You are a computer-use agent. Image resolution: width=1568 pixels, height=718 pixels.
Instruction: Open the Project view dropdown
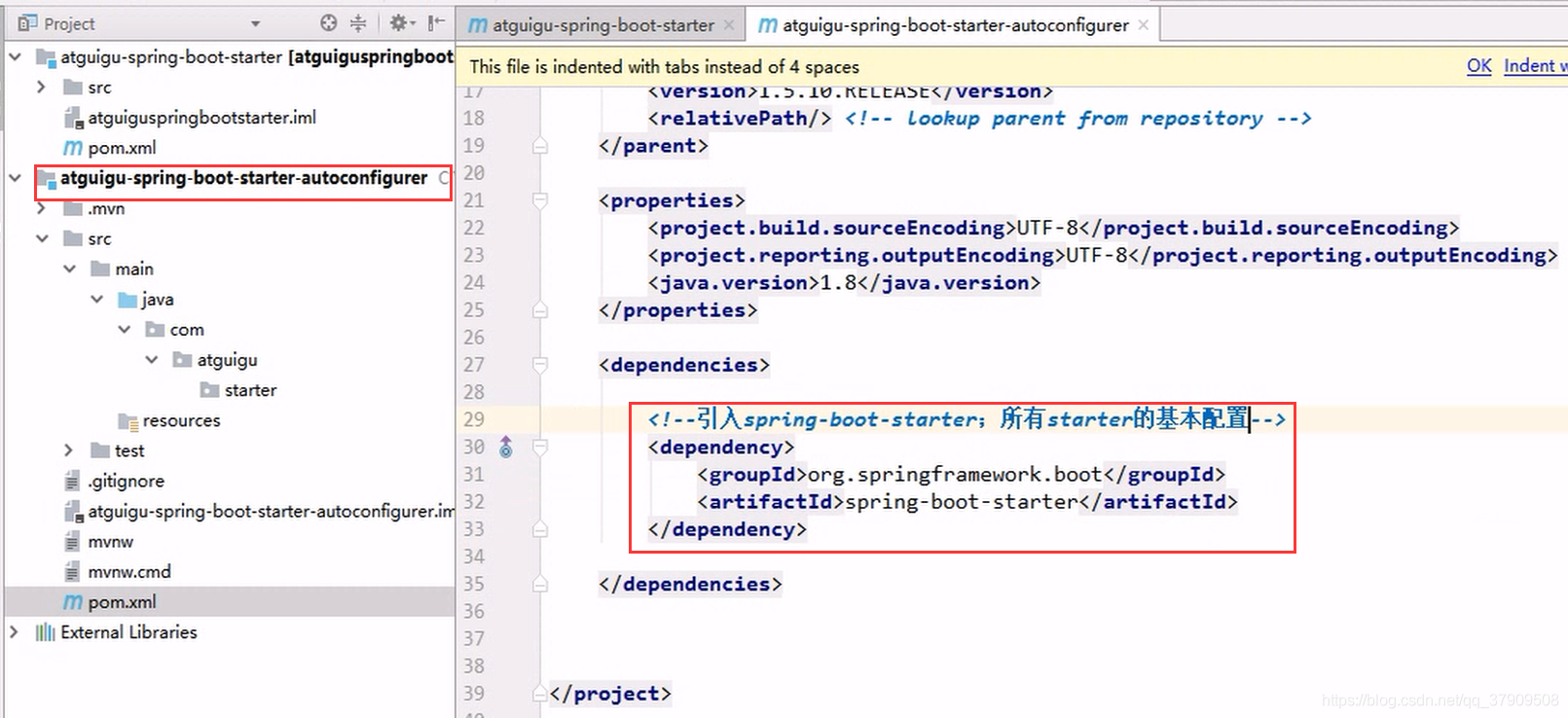click(255, 23)
